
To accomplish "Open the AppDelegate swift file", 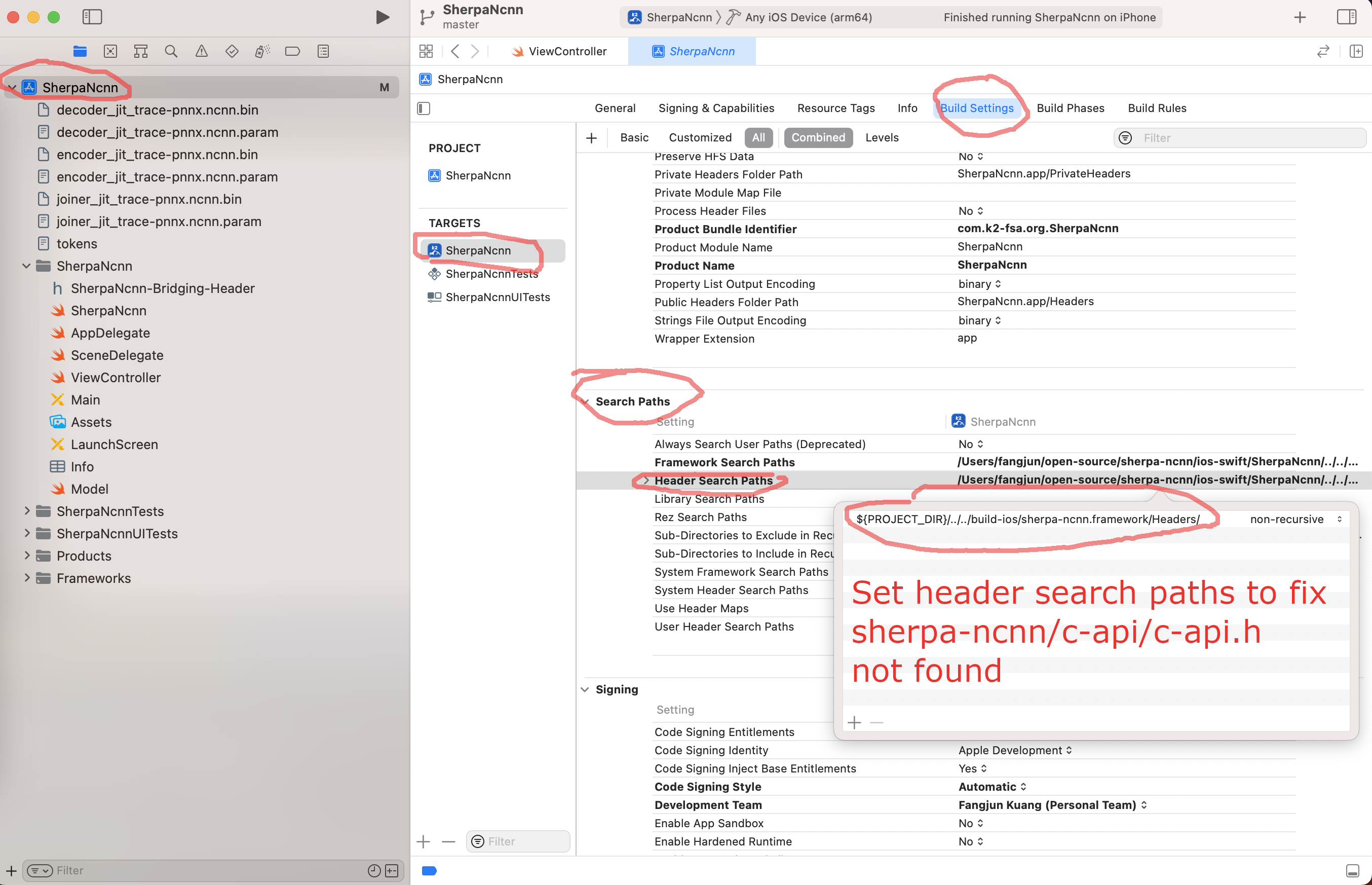I will coord(110,333).
